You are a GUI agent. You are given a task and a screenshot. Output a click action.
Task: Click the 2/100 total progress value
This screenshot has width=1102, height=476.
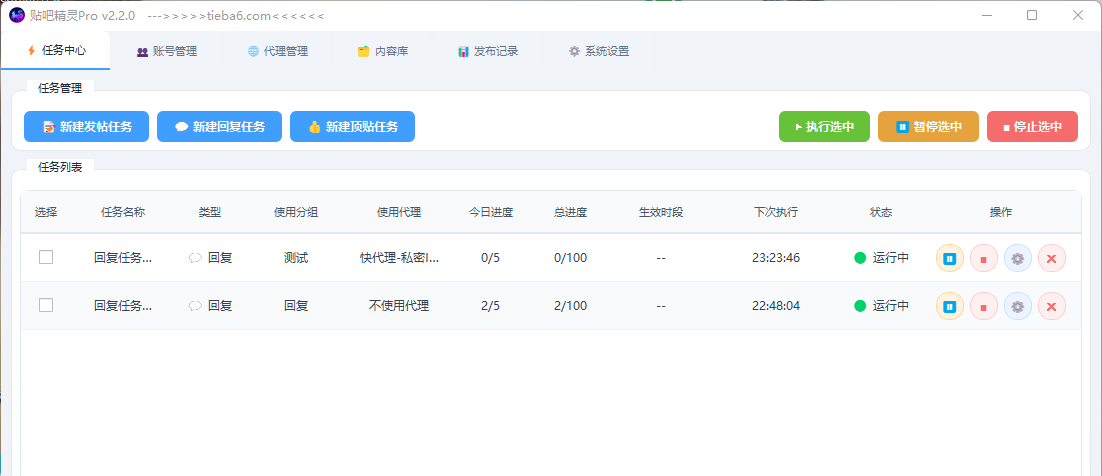tap(570, 306)
